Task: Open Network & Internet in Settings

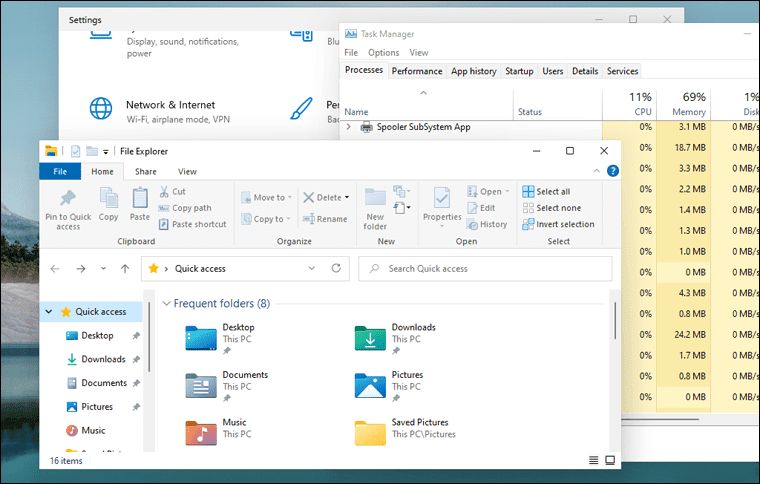Action: pyautogui.click(x=159, y=111)
